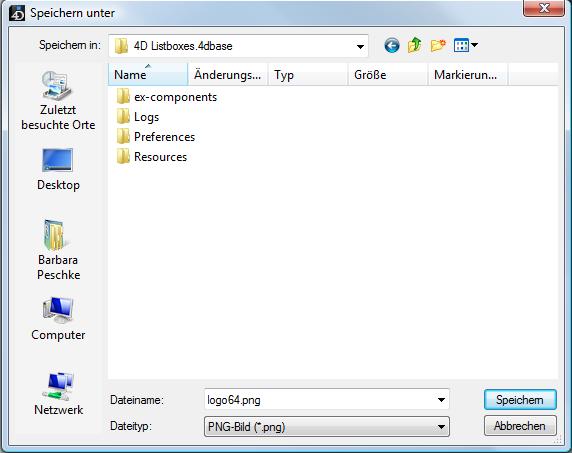Open the view menu icon
The height and width of the screenshot is (453, 572).
[465, 46]
